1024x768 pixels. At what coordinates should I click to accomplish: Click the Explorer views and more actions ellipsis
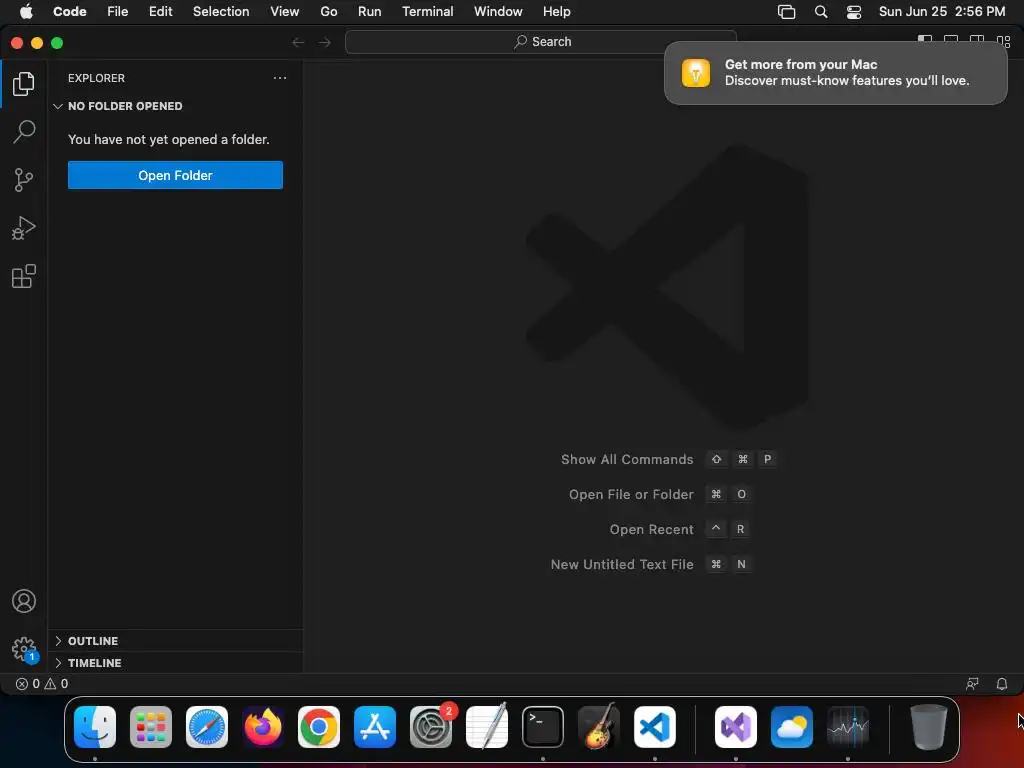[280, 78]
